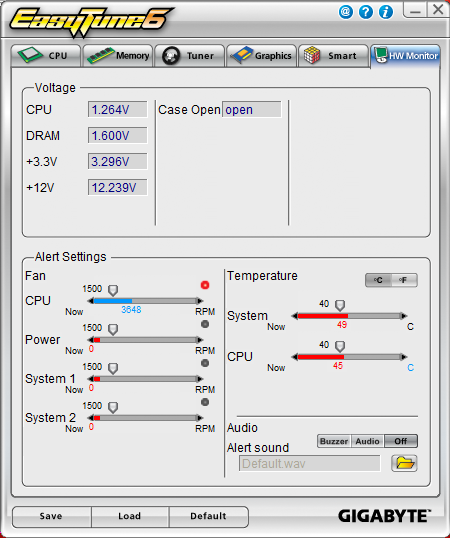Click the Case Open status field

252,109
